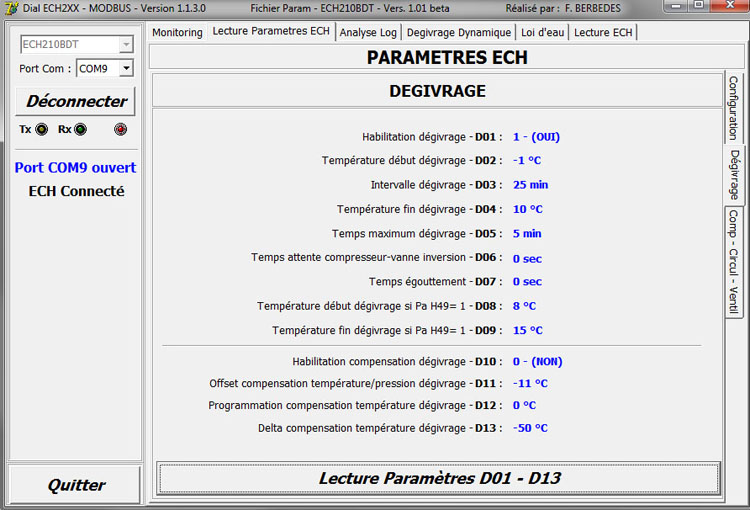
Task: Click the D03 value 25 min
Action: point(530,185)
